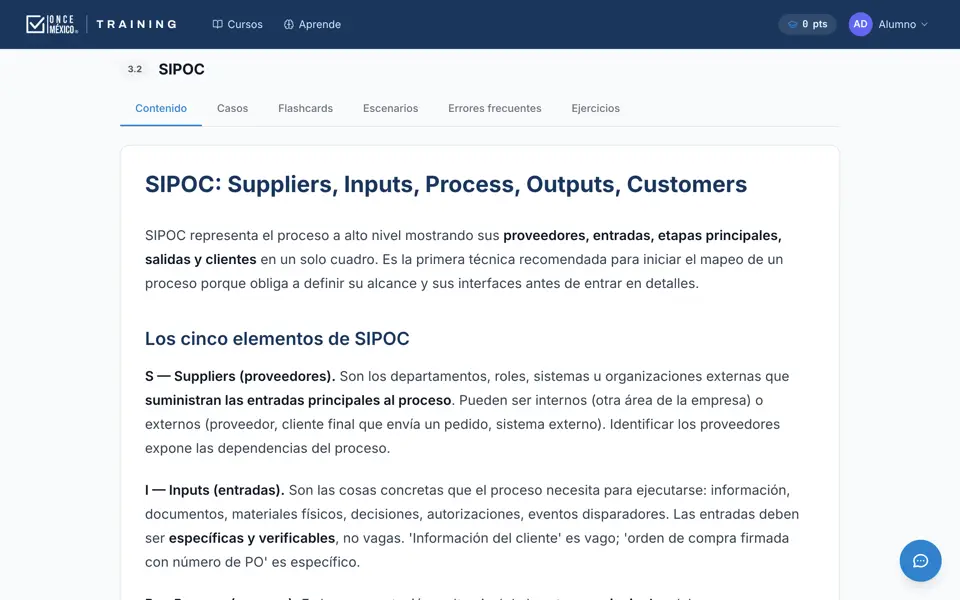Screen dimensions: 960x600
Task: Open the Aprende menu
Action: coord(312,24)
